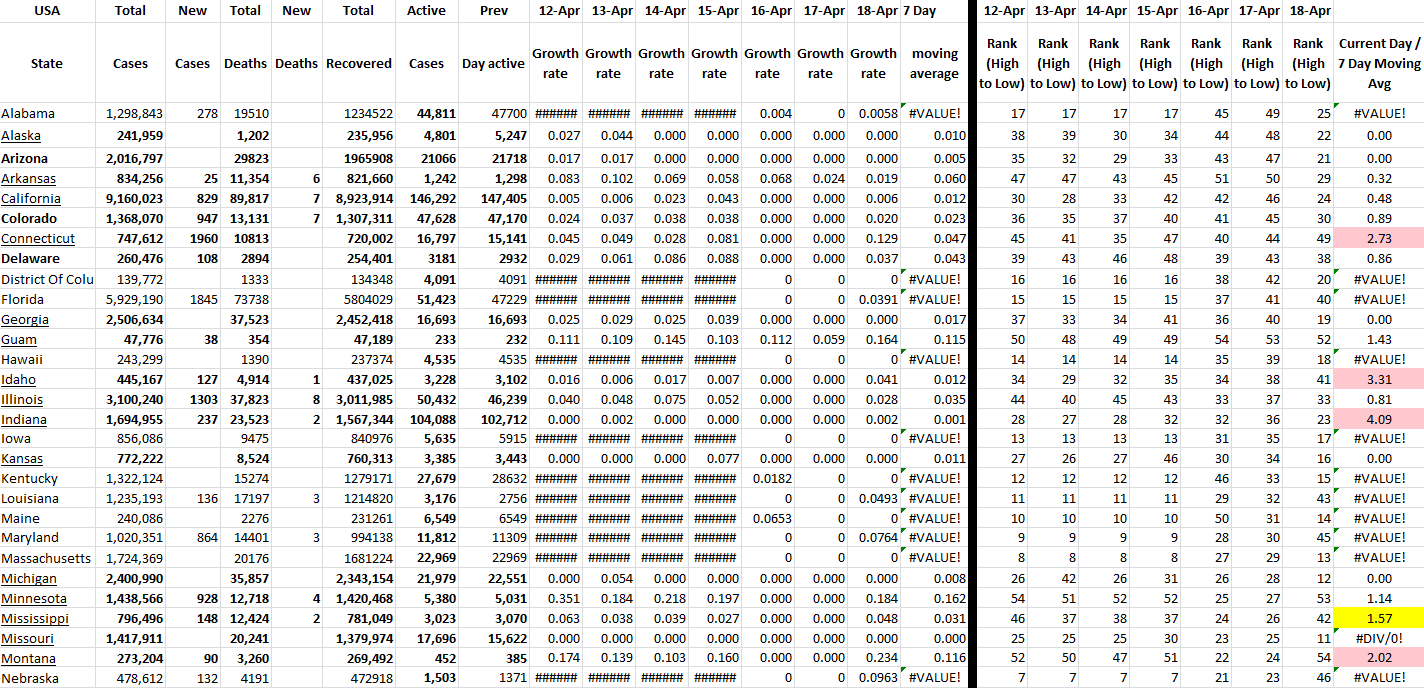1424x688 pixels.
Task: Click Connecticut's new cases value 1960
Action: pos(192,239)
